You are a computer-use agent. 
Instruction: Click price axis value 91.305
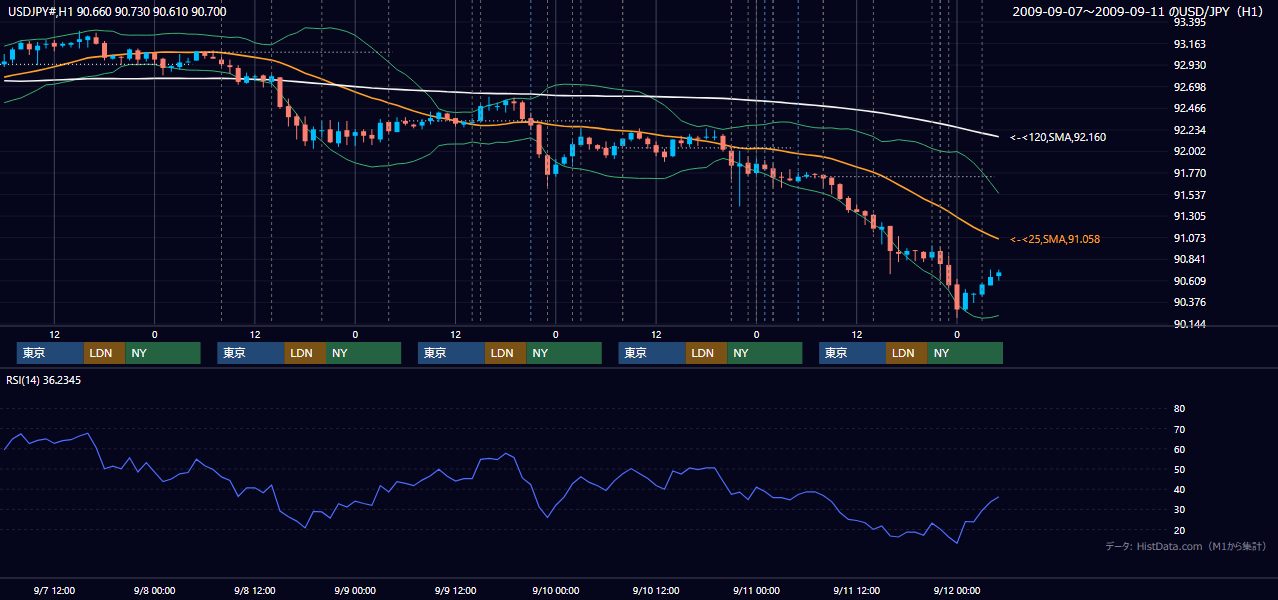tap(1189, 216)
